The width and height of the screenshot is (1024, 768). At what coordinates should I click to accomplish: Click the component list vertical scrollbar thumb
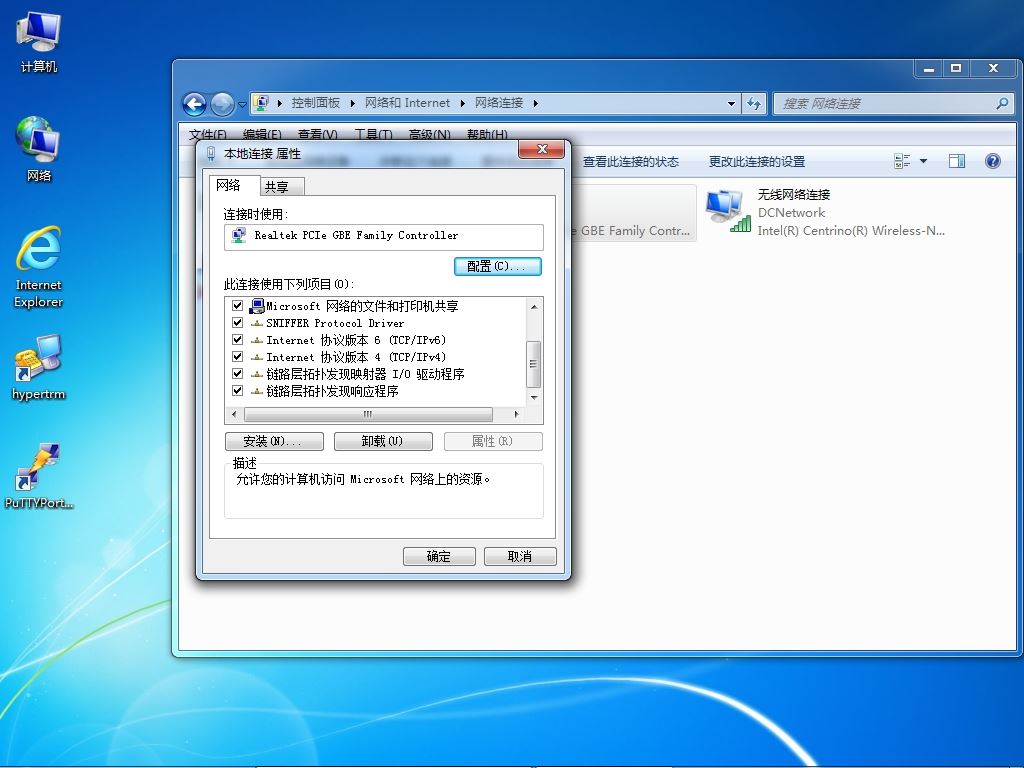(x=534, y=364)
